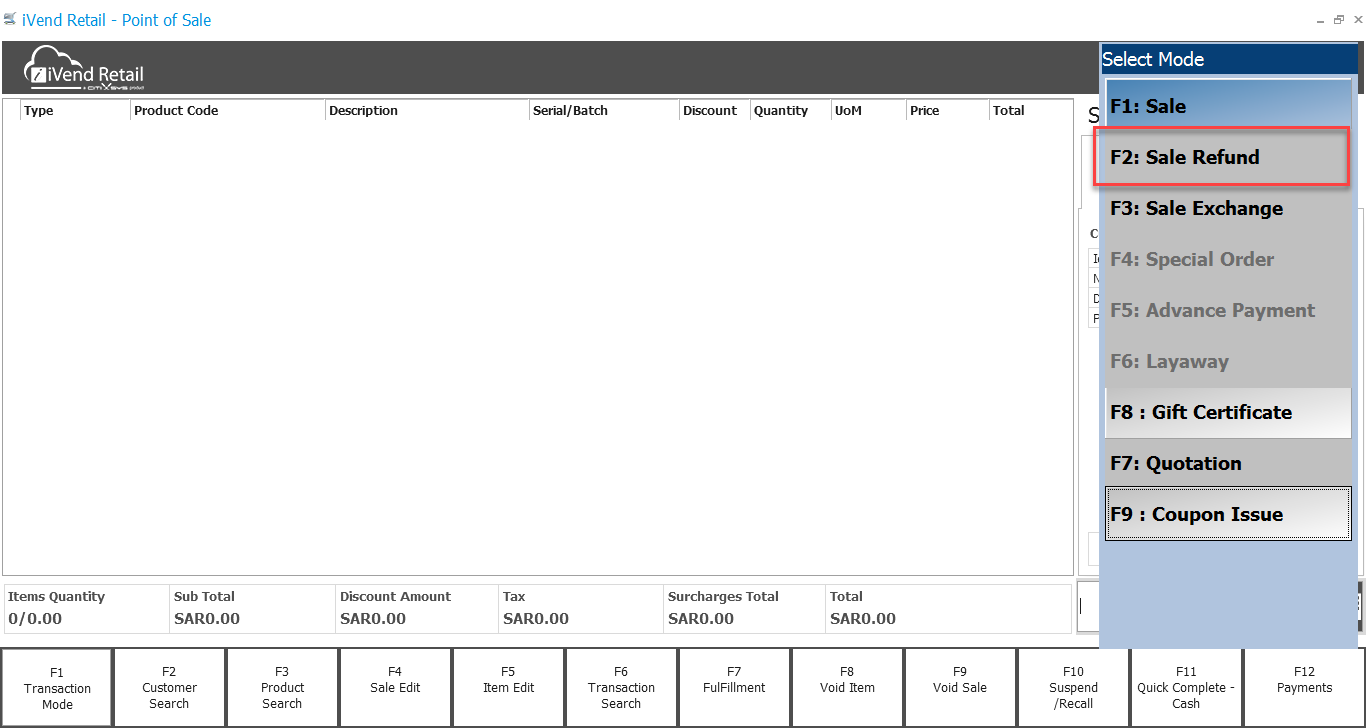Choose F5: Advance Payment option

(x=1228, y=310)
